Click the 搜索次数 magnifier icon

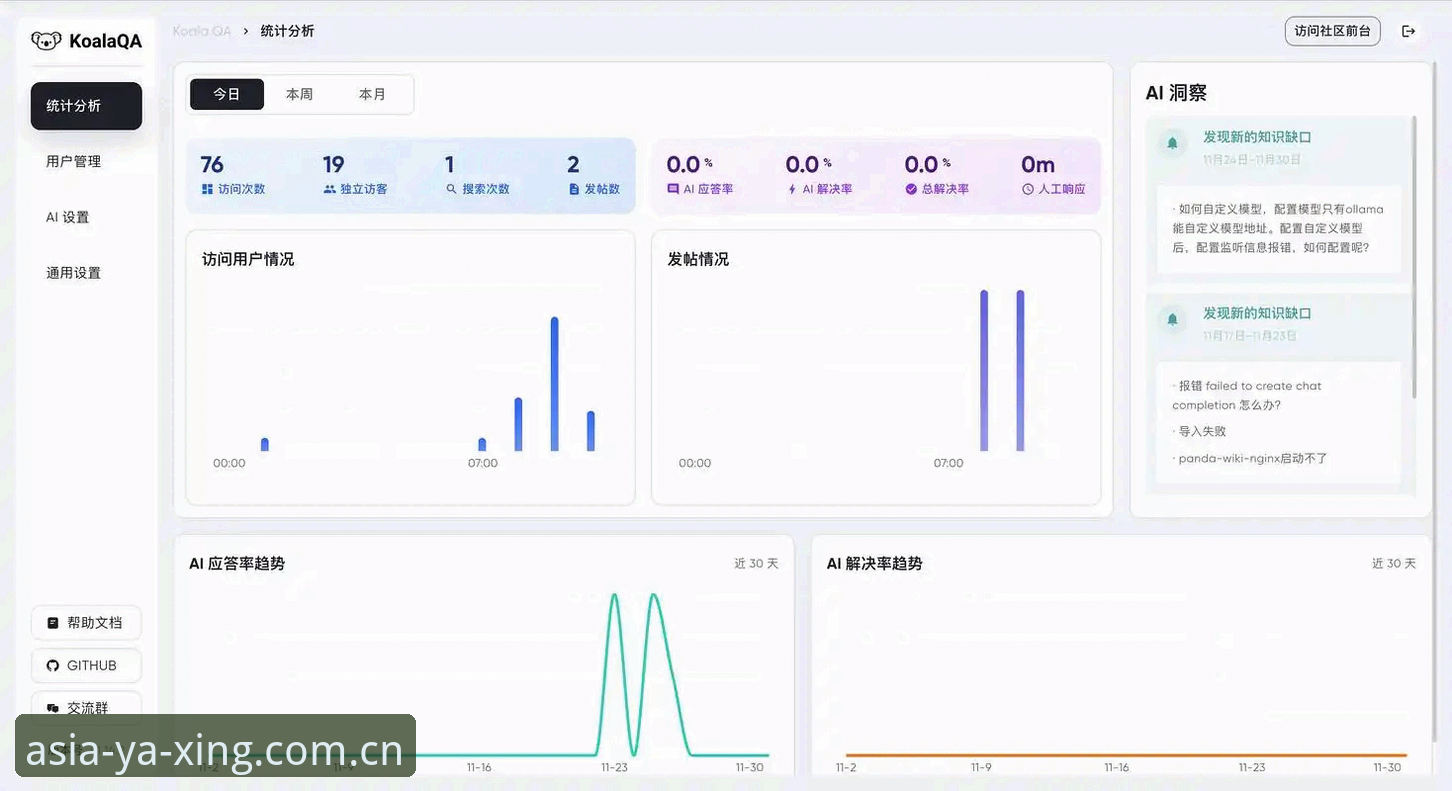[x=451, y=189]
